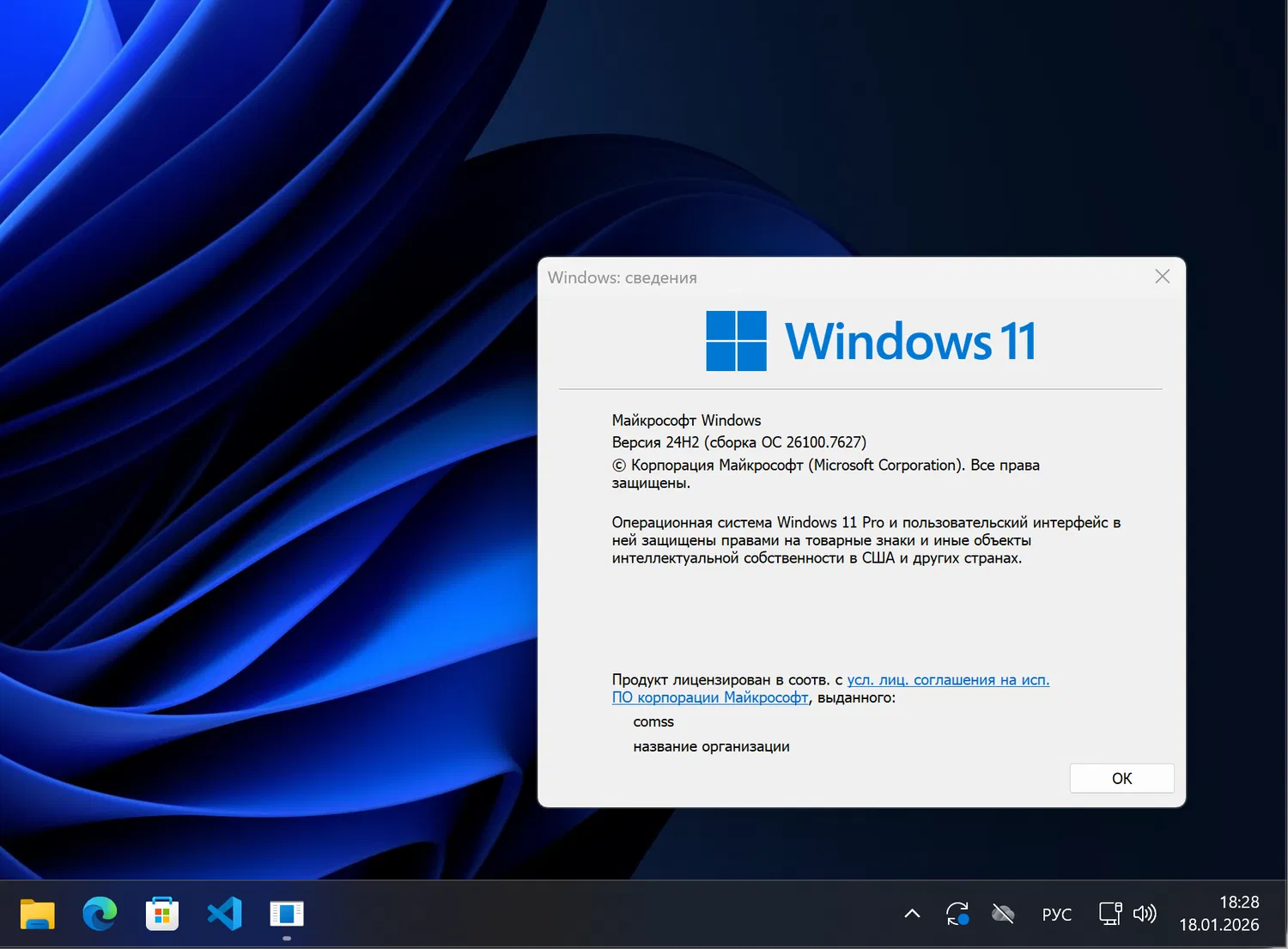Open the Microsoft Store app
Screen dimensions: 1288x949
click(161, 914)
